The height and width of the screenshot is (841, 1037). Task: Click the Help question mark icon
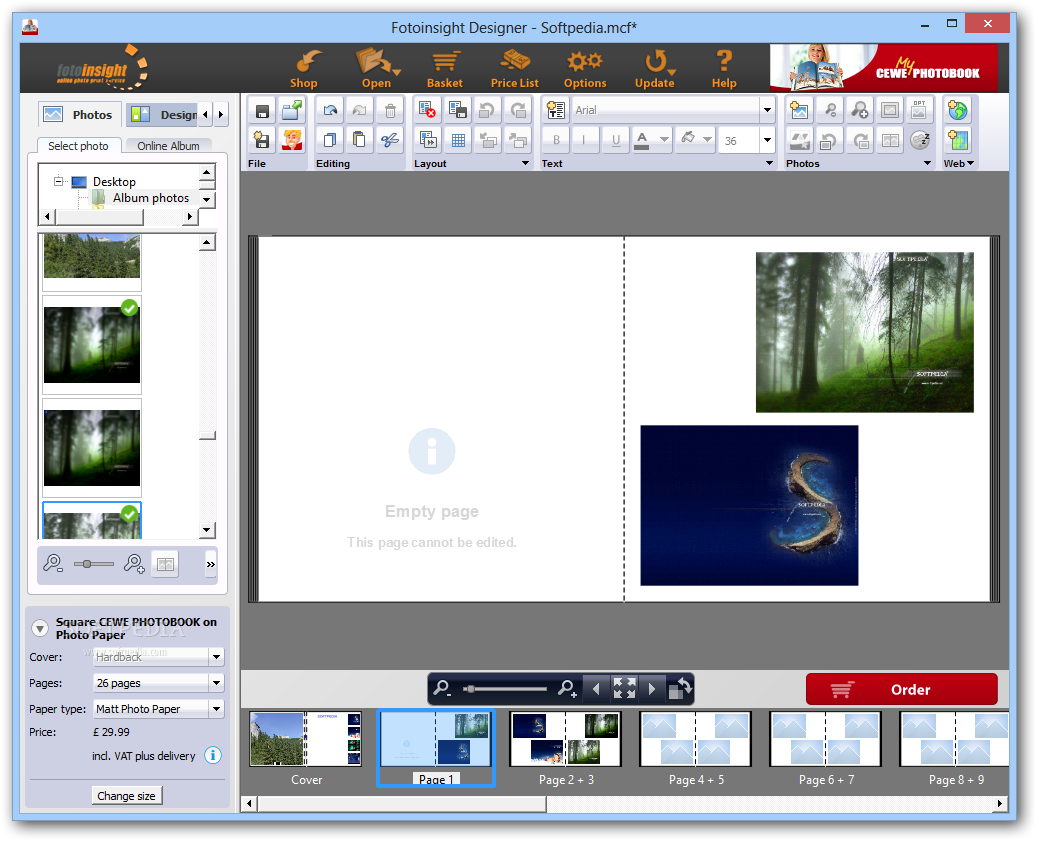(x=724, y=69)
